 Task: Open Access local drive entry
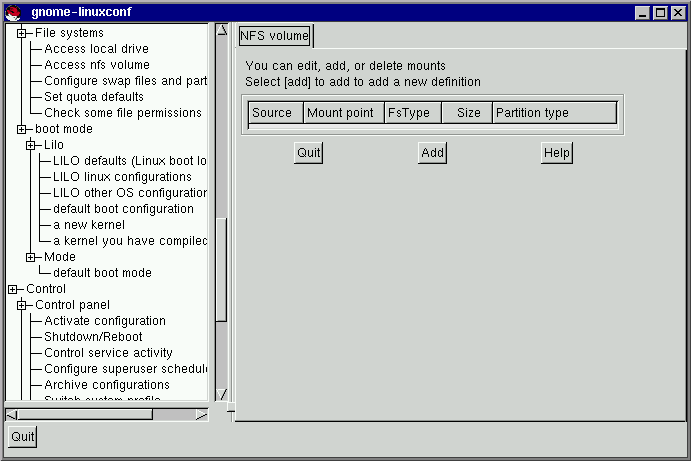[96, 49]
